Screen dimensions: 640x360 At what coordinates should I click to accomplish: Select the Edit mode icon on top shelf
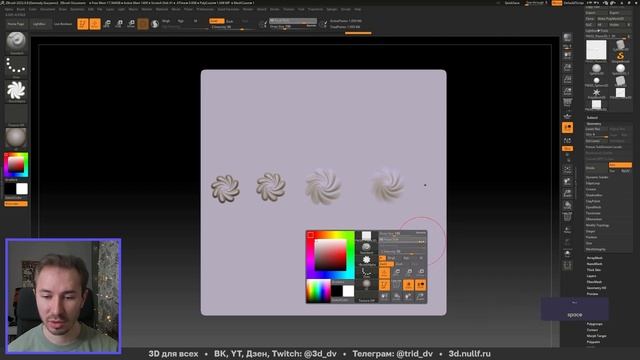[x=82, y=24]
